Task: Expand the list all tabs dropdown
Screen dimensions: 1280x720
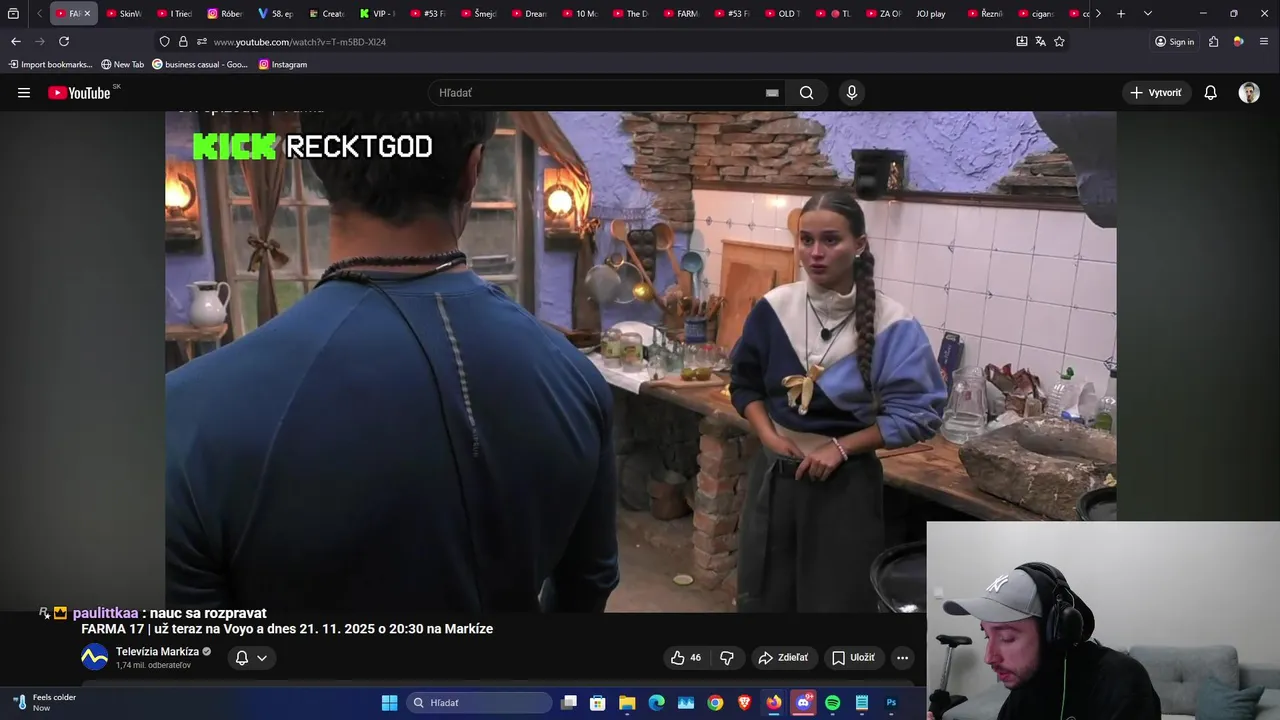Action: [x=1147, y=14]
